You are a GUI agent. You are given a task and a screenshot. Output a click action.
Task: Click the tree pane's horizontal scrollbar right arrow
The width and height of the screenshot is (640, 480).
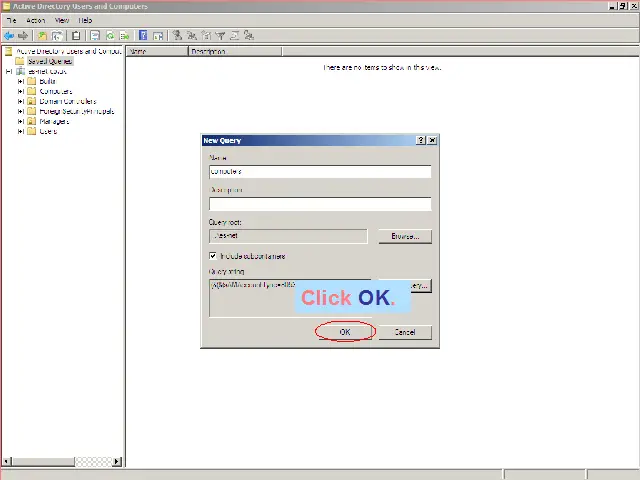pos(117,461)
